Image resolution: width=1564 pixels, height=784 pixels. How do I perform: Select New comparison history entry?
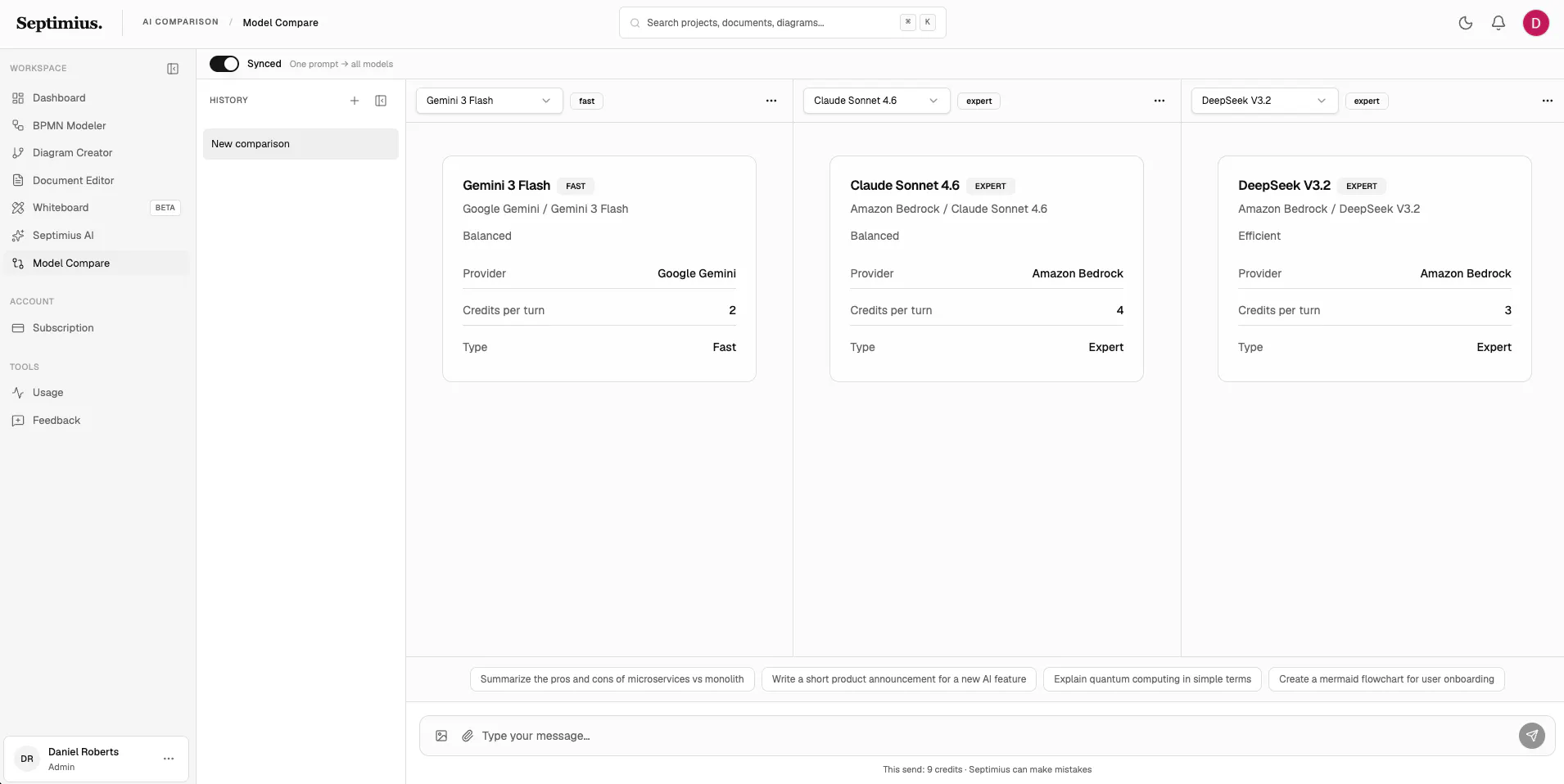pos(301,144)
